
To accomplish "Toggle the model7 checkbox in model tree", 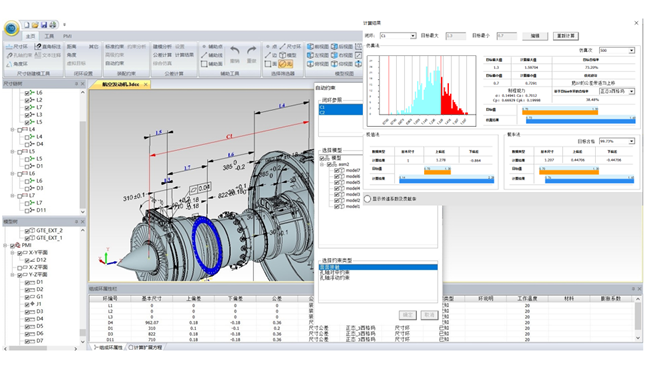I will tap(336, 170).
